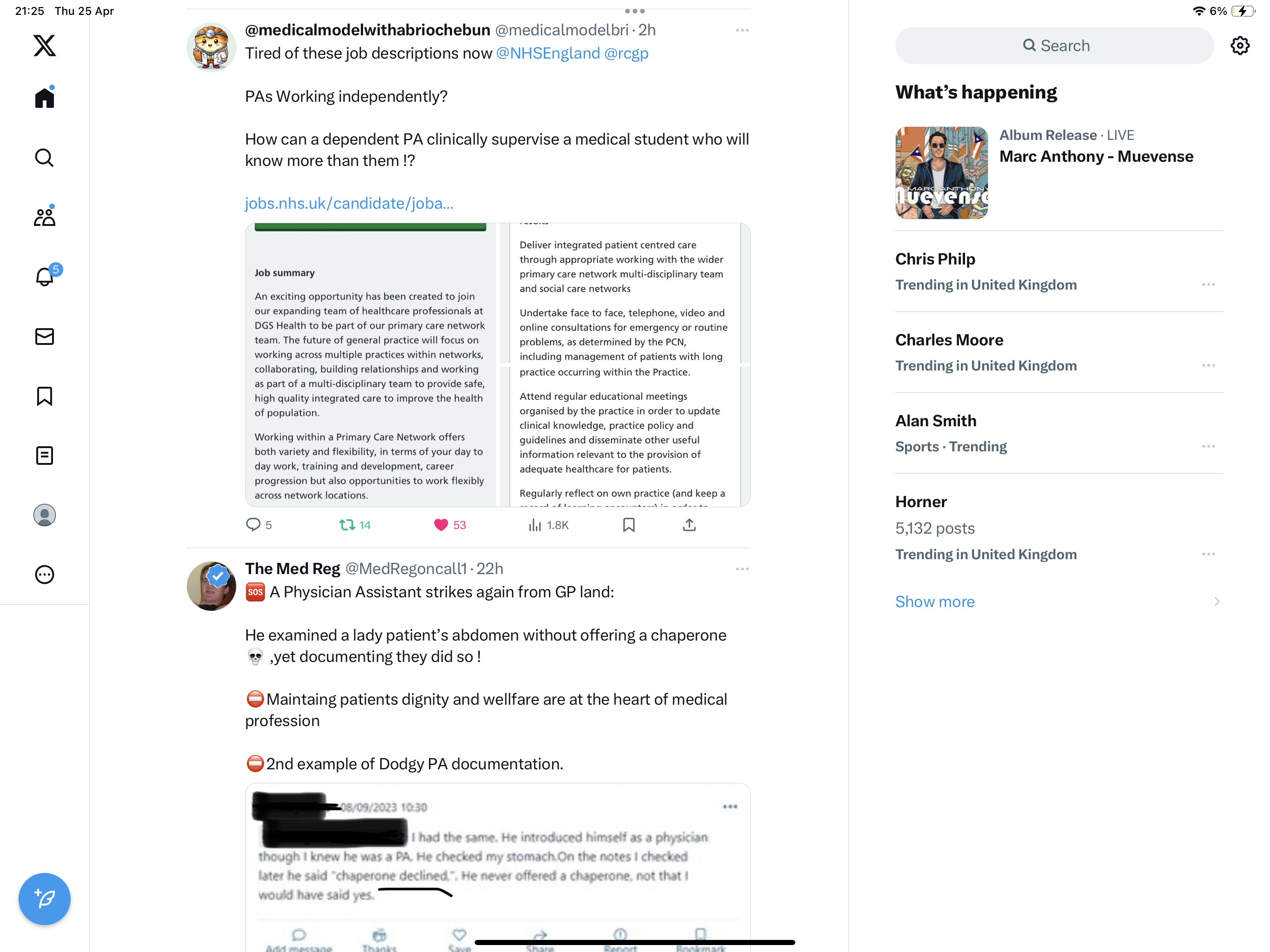
Task: Open more options on The Med Reg post
Action: (x=742, y=569)
